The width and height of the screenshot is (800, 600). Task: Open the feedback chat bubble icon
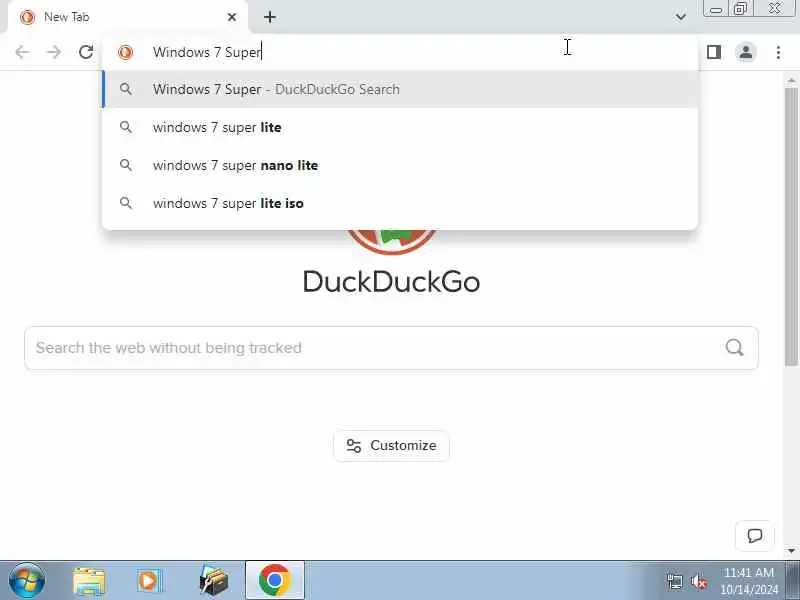click(755, 536)
